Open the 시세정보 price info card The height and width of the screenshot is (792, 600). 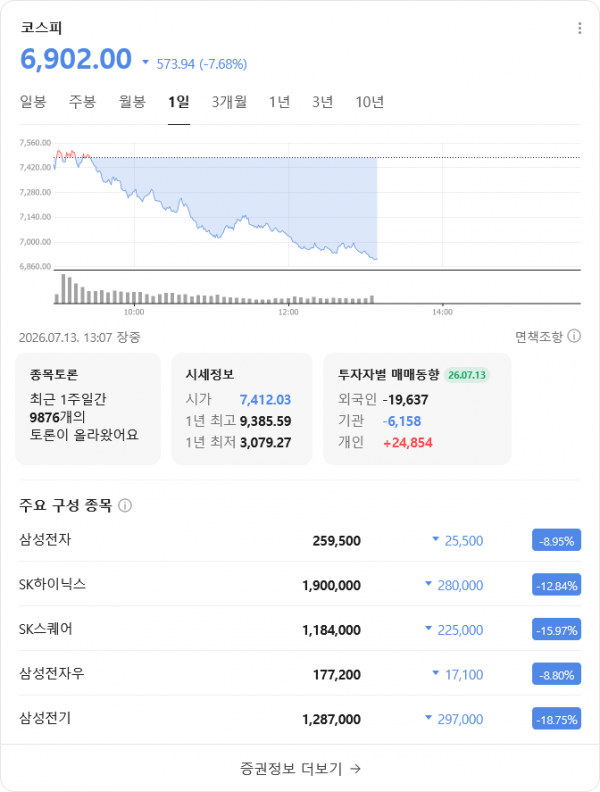[242, 409]
